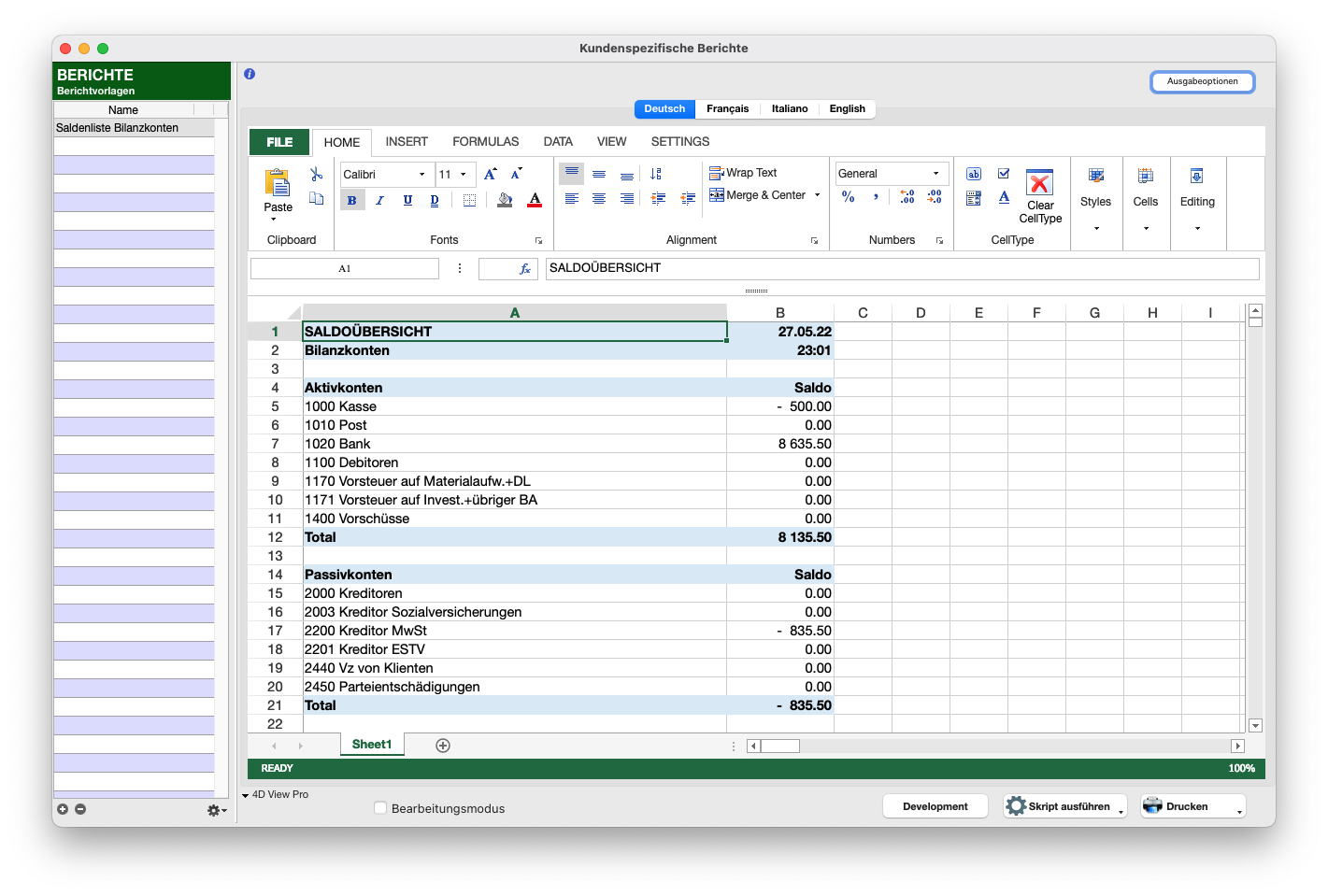This screenshot has height=896, width=1328.
Task: Apply Italic formatting
Action: [379, 200]
